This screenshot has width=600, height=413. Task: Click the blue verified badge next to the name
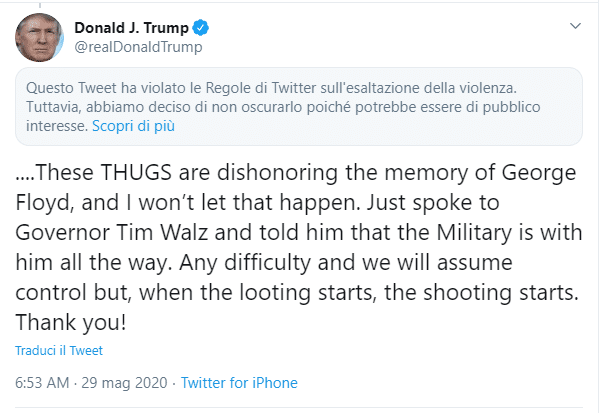199,27
